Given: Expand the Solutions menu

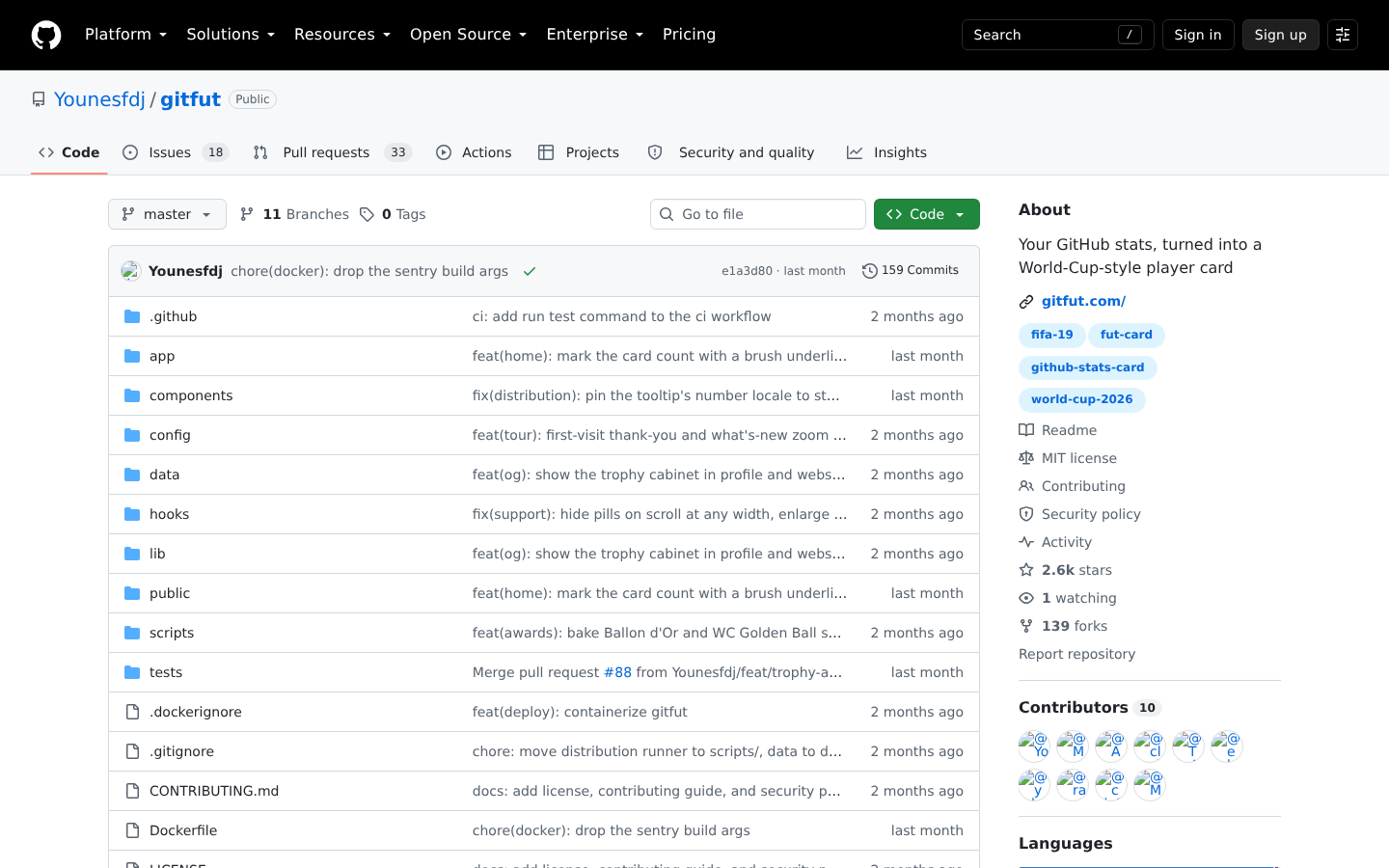Looking at the screenshot, I should point(231,35).
